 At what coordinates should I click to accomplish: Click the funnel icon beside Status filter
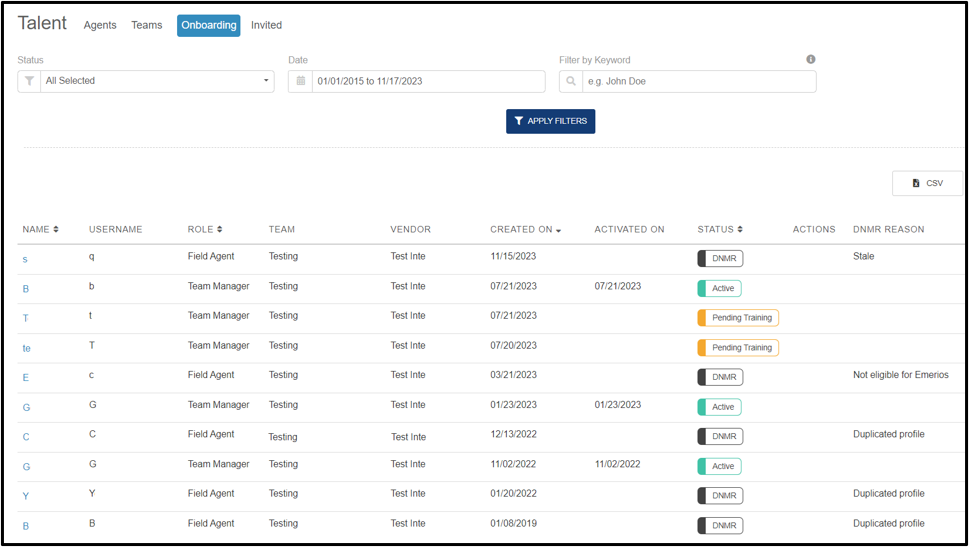29,81
